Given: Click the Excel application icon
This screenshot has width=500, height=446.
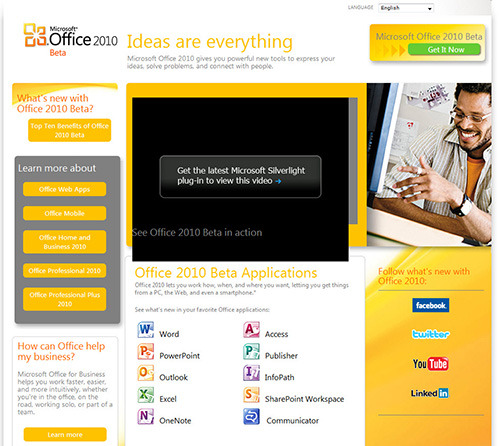Looking at the screenshot, I should 146,395.
